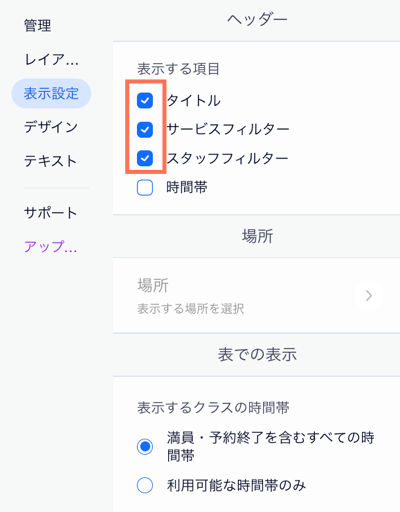Open the テキスト tab
Screen dimensions: 400x512
pyautogui.click(x=51, y=161)
